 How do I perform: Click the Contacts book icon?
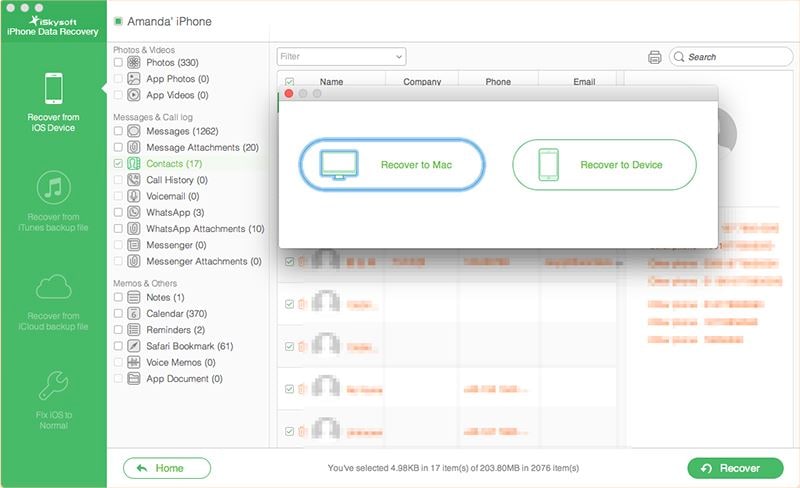tap(134, 163)
